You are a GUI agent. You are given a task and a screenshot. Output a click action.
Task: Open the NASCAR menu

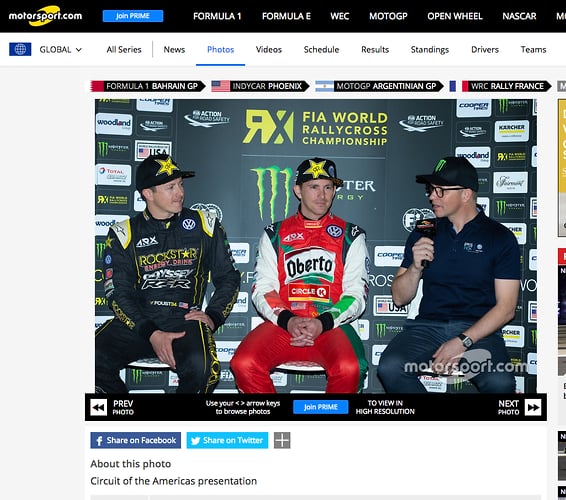pyautogui.click(x=519, y=16)
